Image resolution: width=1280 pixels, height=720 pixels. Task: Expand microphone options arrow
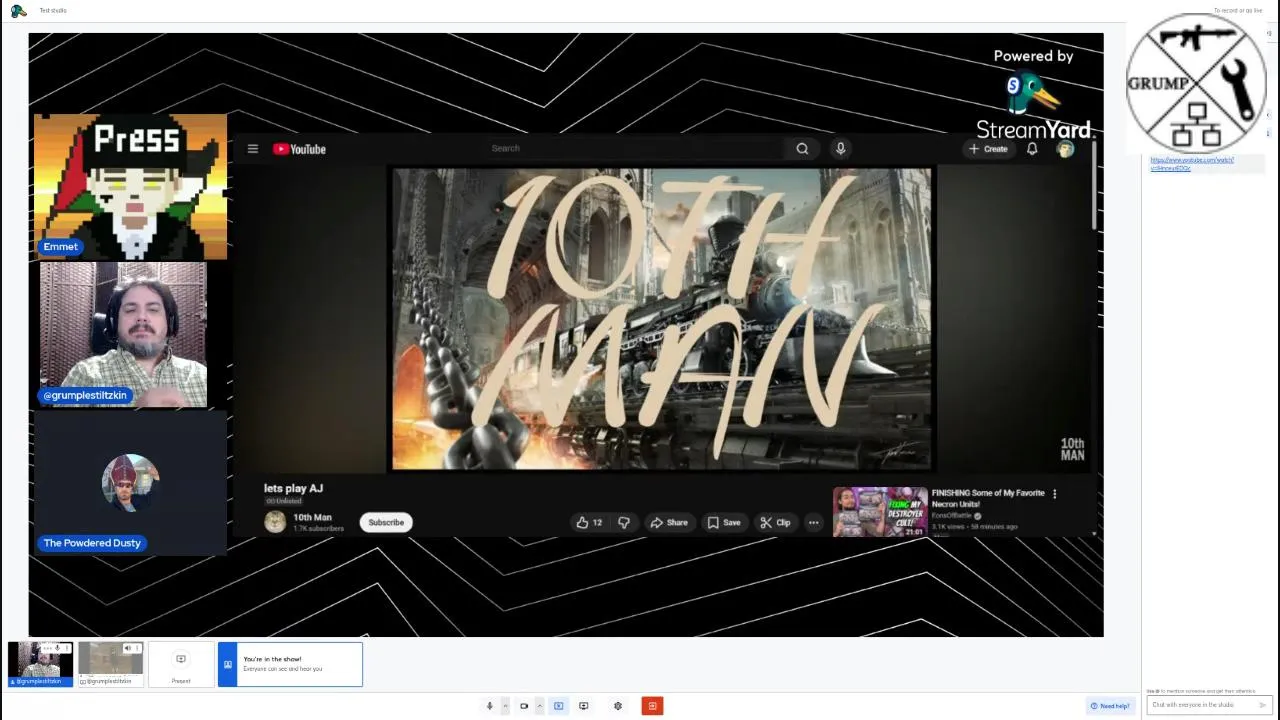point(505,706)
